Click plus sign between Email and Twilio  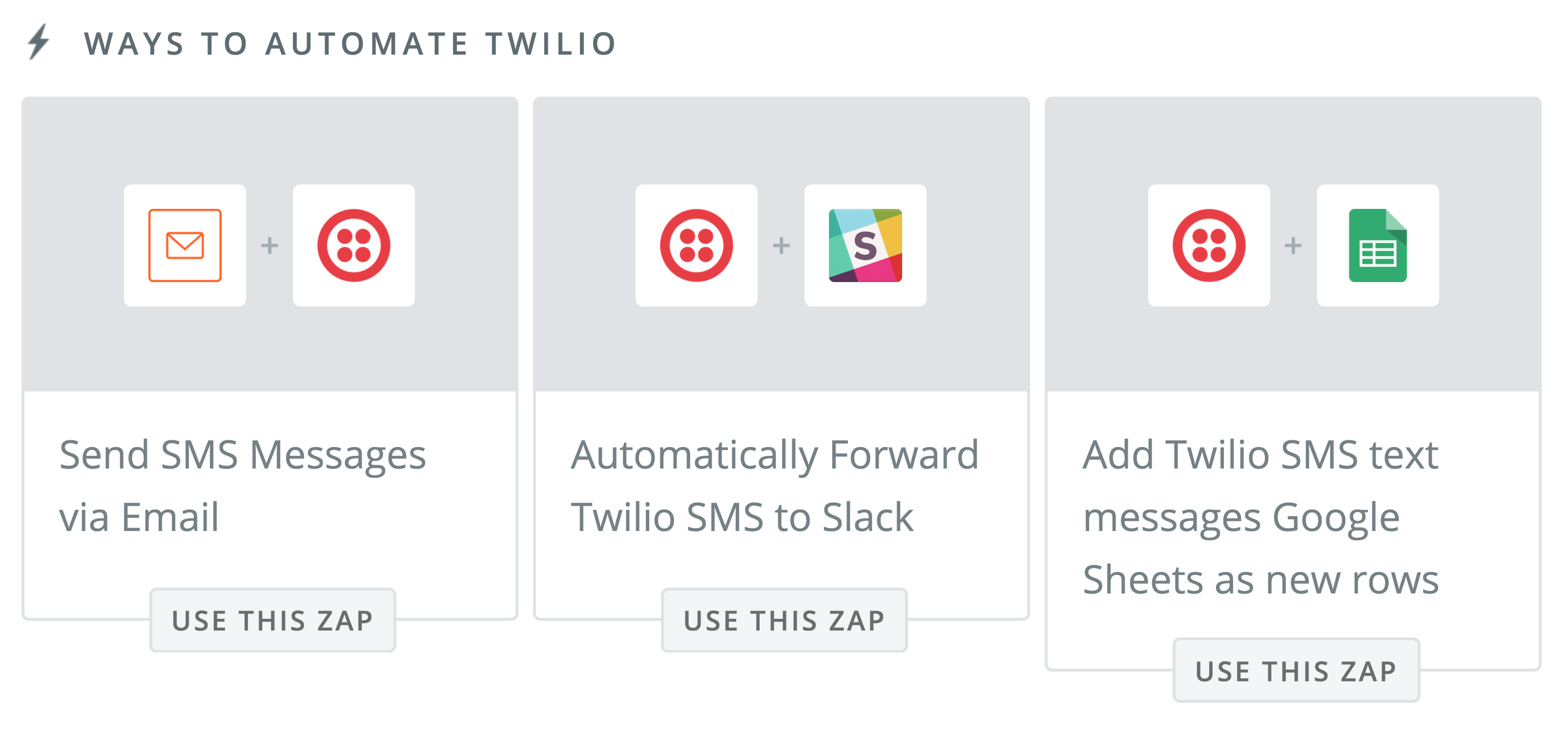click(269, 245)
